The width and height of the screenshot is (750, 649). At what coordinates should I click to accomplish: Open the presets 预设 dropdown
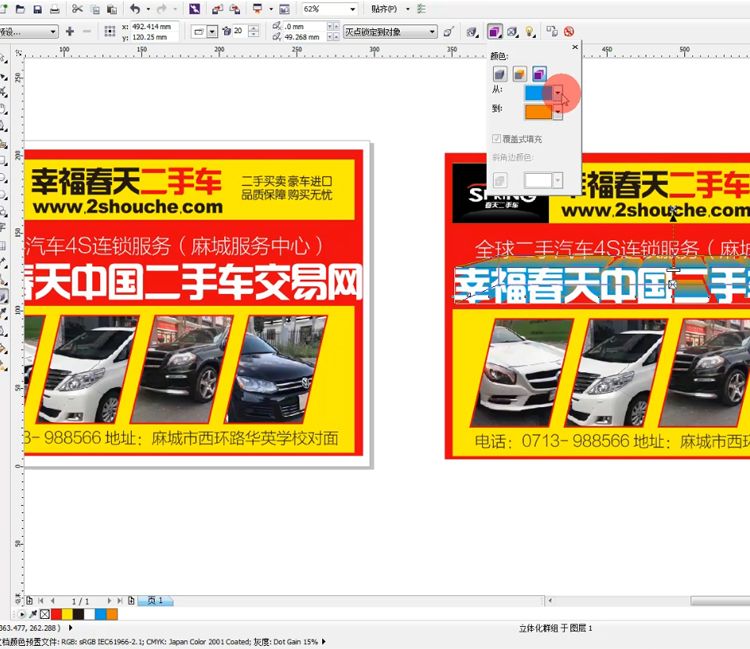(53, 32)
